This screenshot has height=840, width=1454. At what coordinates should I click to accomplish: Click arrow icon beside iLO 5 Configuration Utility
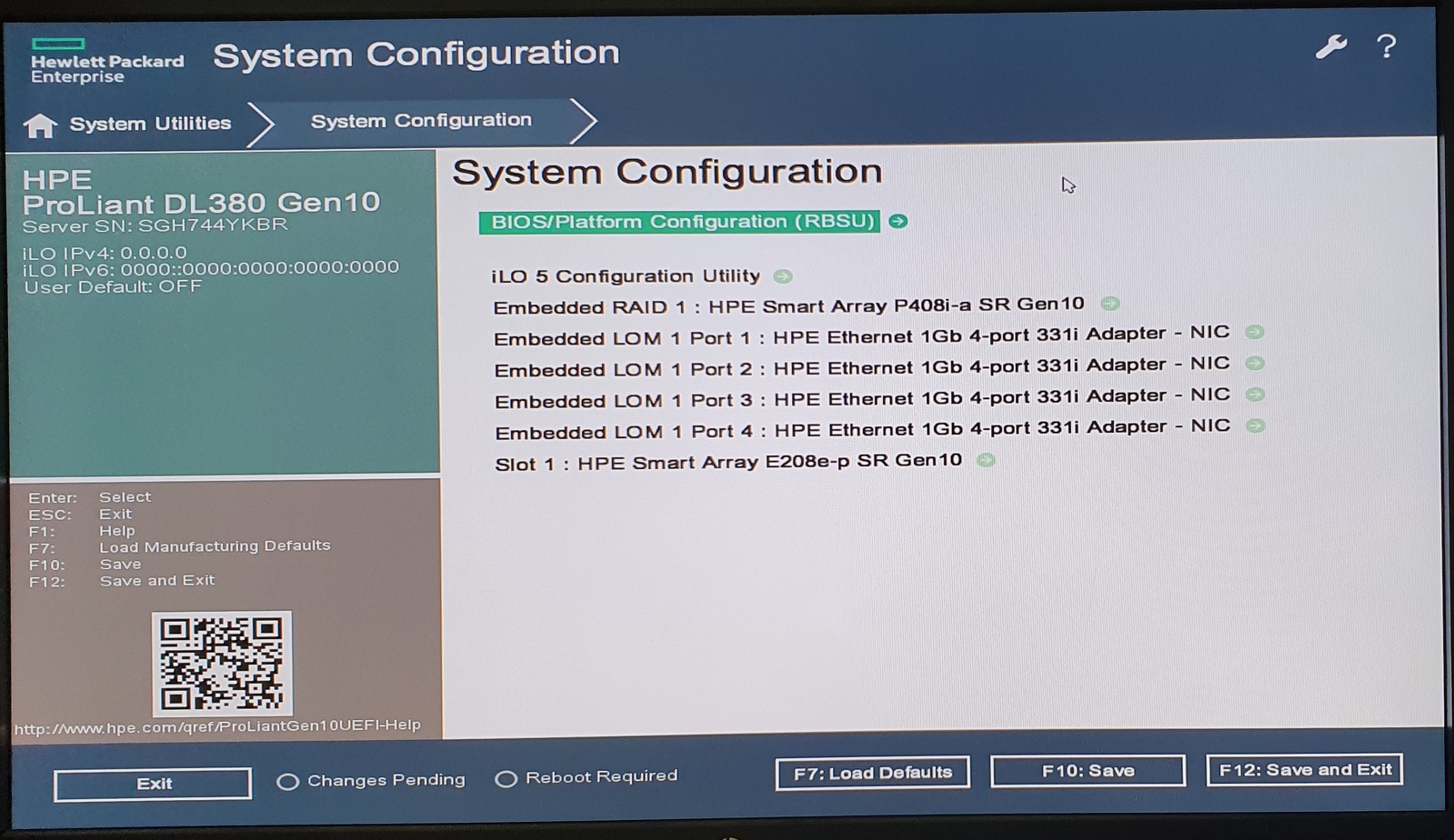(x=783, y=275)
